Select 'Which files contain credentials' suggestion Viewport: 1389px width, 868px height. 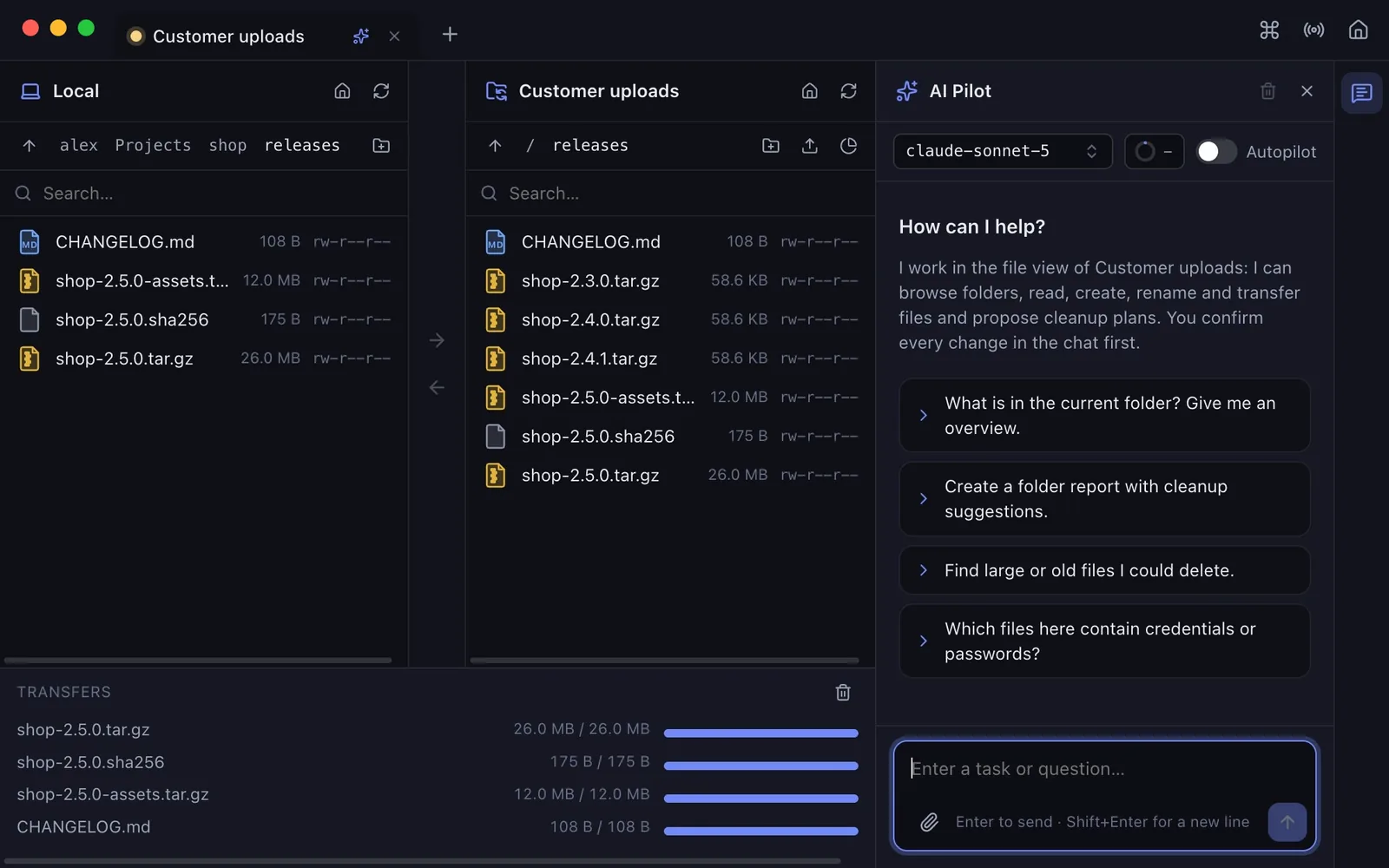pyautogui.click(x=1104, y=641)
